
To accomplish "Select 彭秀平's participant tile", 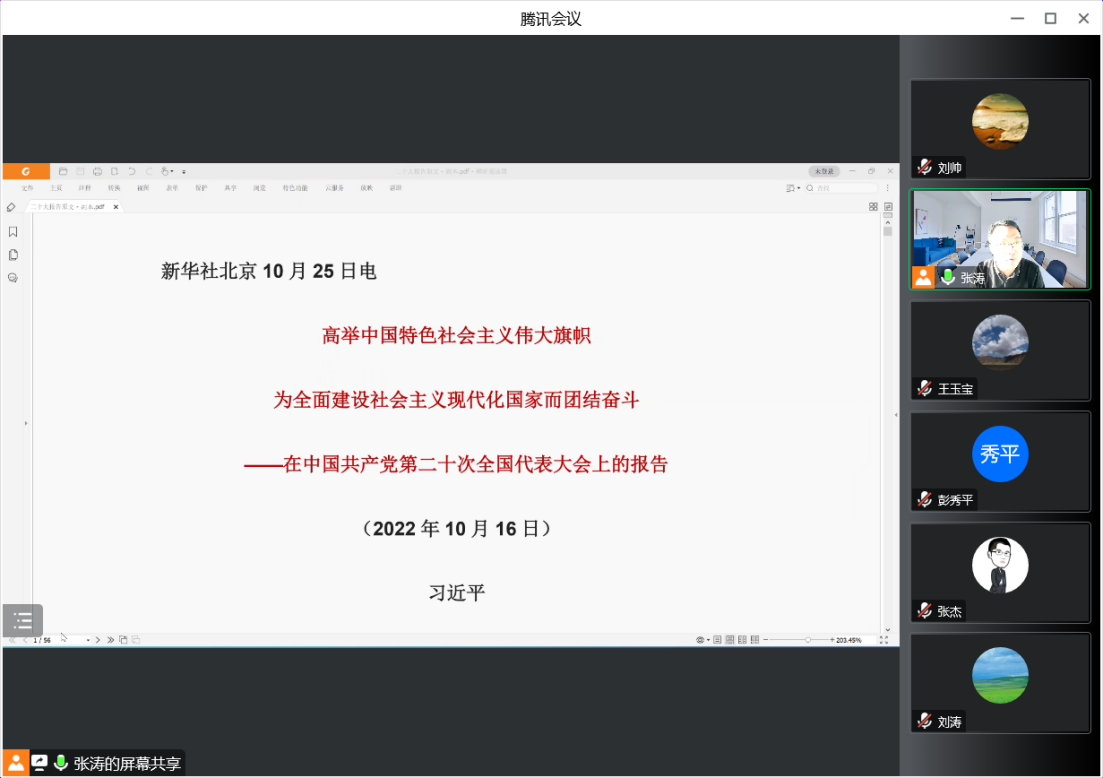I will tap(1000, 460).
